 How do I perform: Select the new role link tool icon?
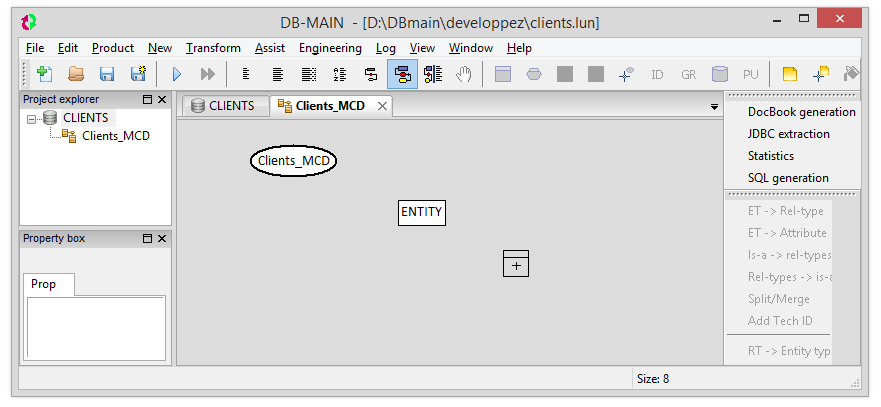[x=626, y=74]
